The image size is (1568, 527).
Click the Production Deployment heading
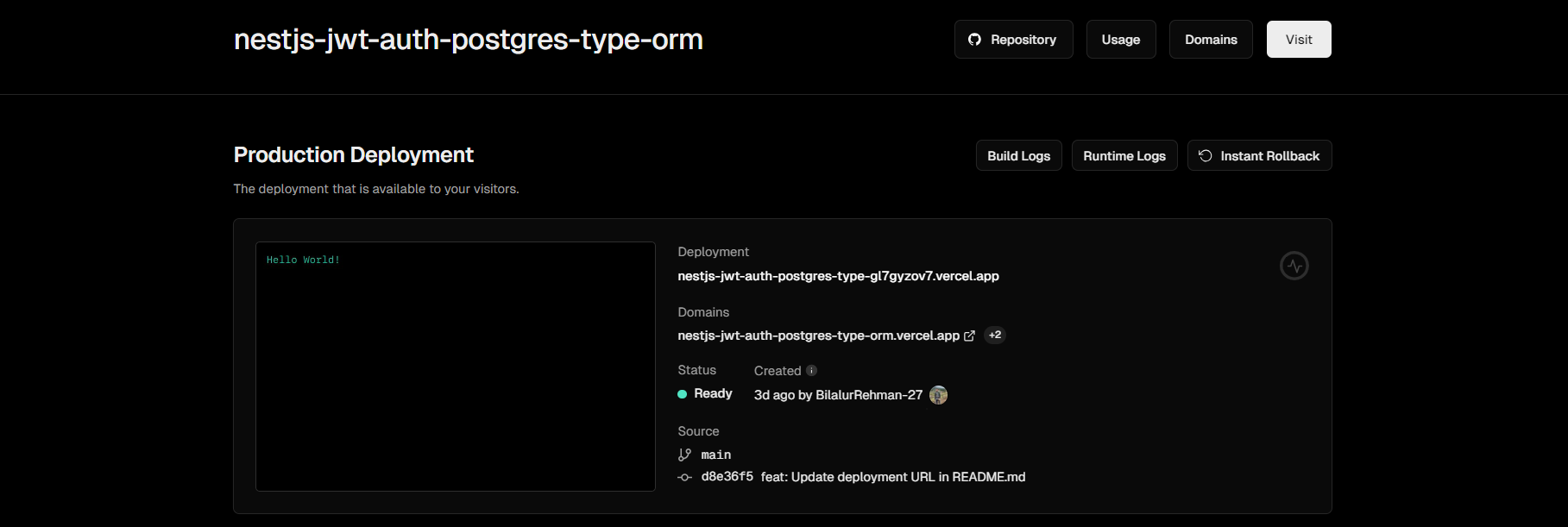[354, 154]
